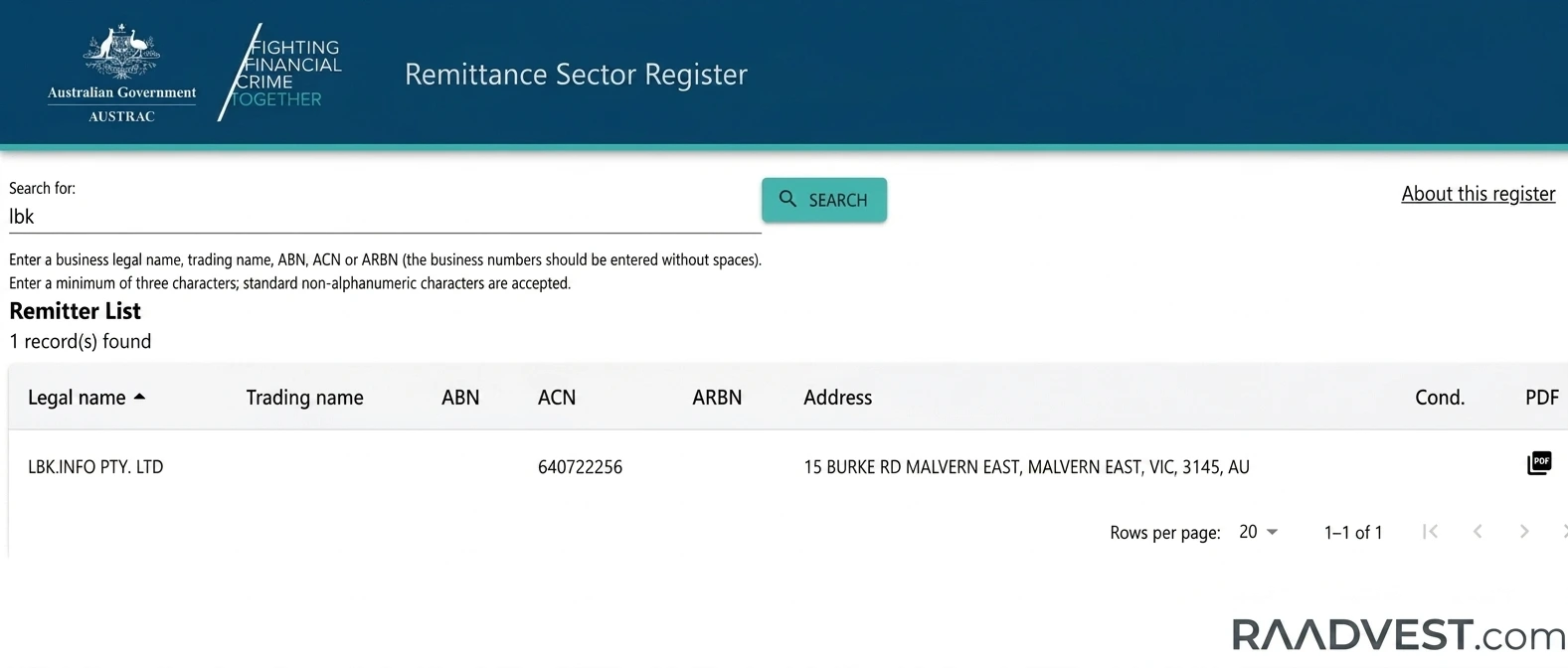The height and width of the screenshot is (668, 1568).
Task: Click the Australian Government AUSTRAC crest logo
Action: point(122,74)
